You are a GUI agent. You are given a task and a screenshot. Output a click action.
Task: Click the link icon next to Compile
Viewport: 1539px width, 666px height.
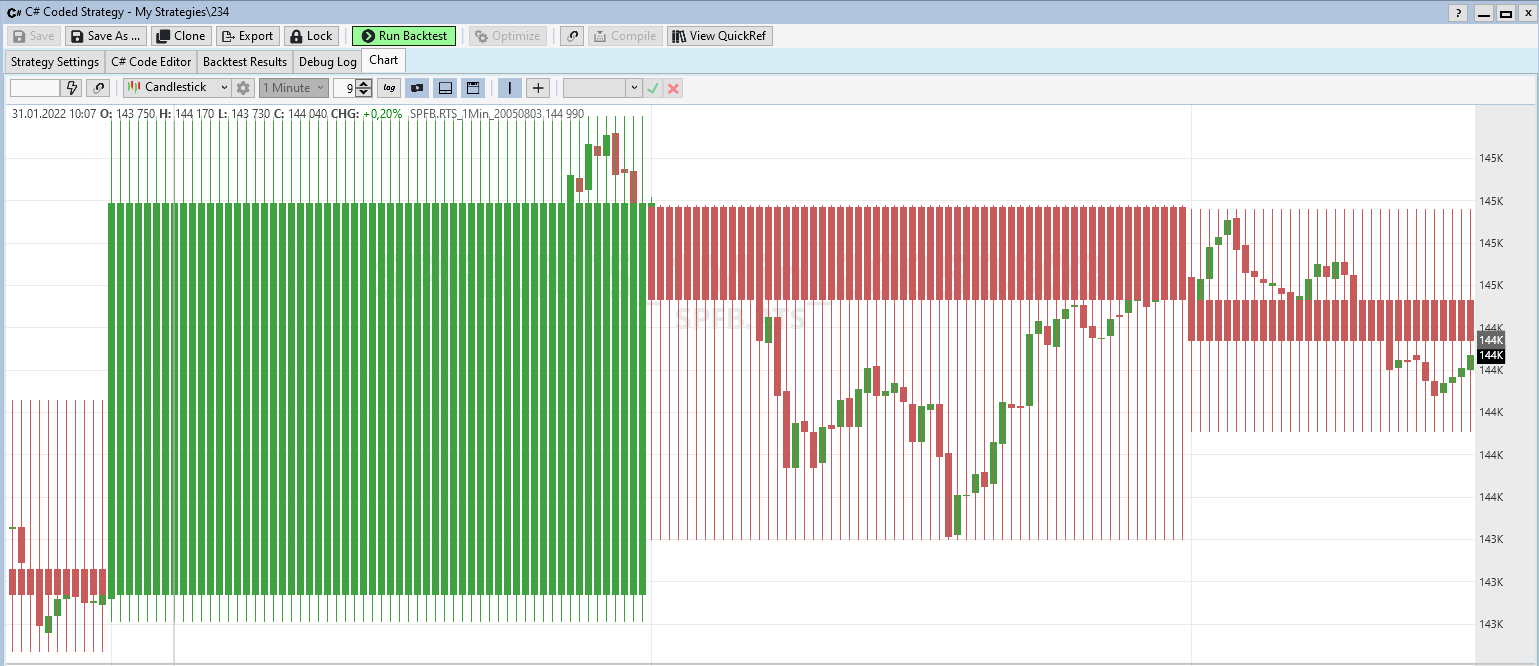572,36
